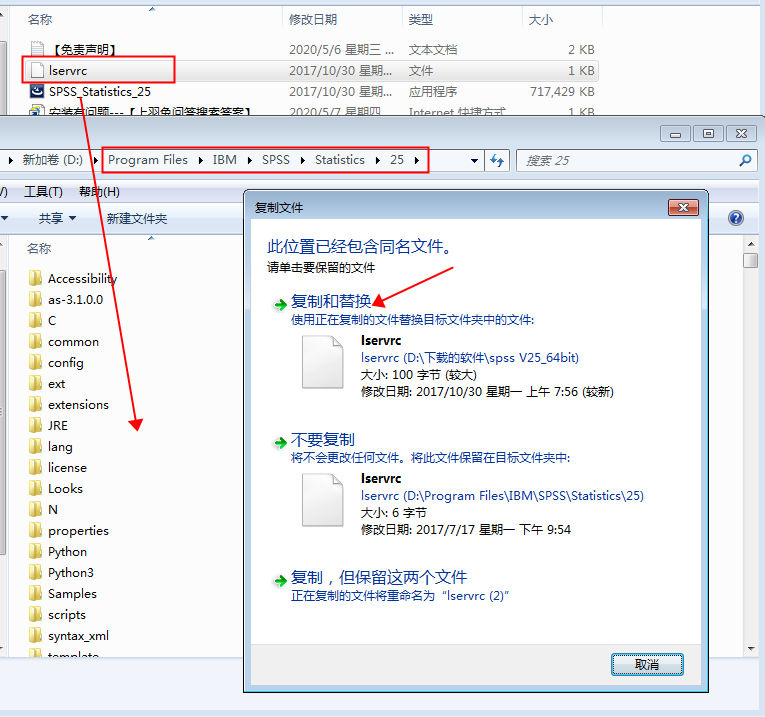Click the magnifier search icon
The image size is (765, 717).
point(745,160)
